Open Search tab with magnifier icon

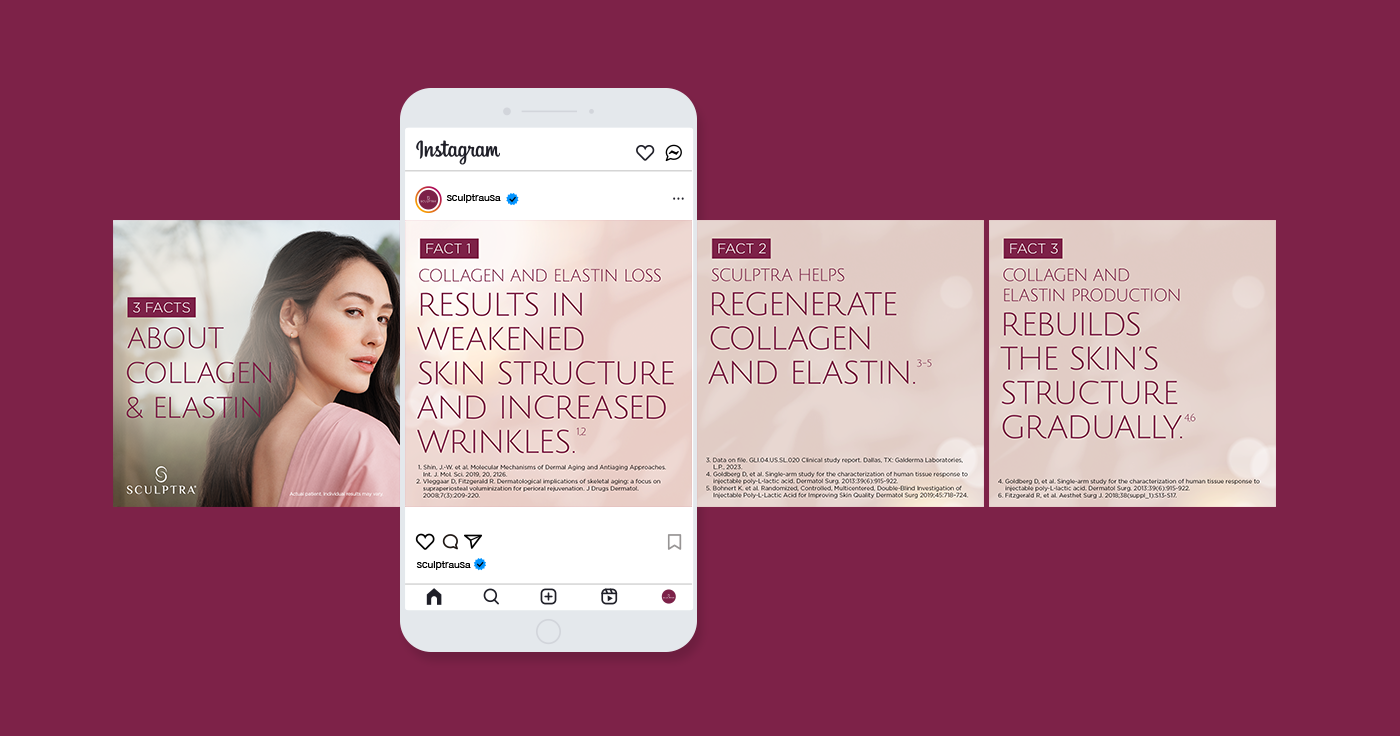tap(491, 597)
